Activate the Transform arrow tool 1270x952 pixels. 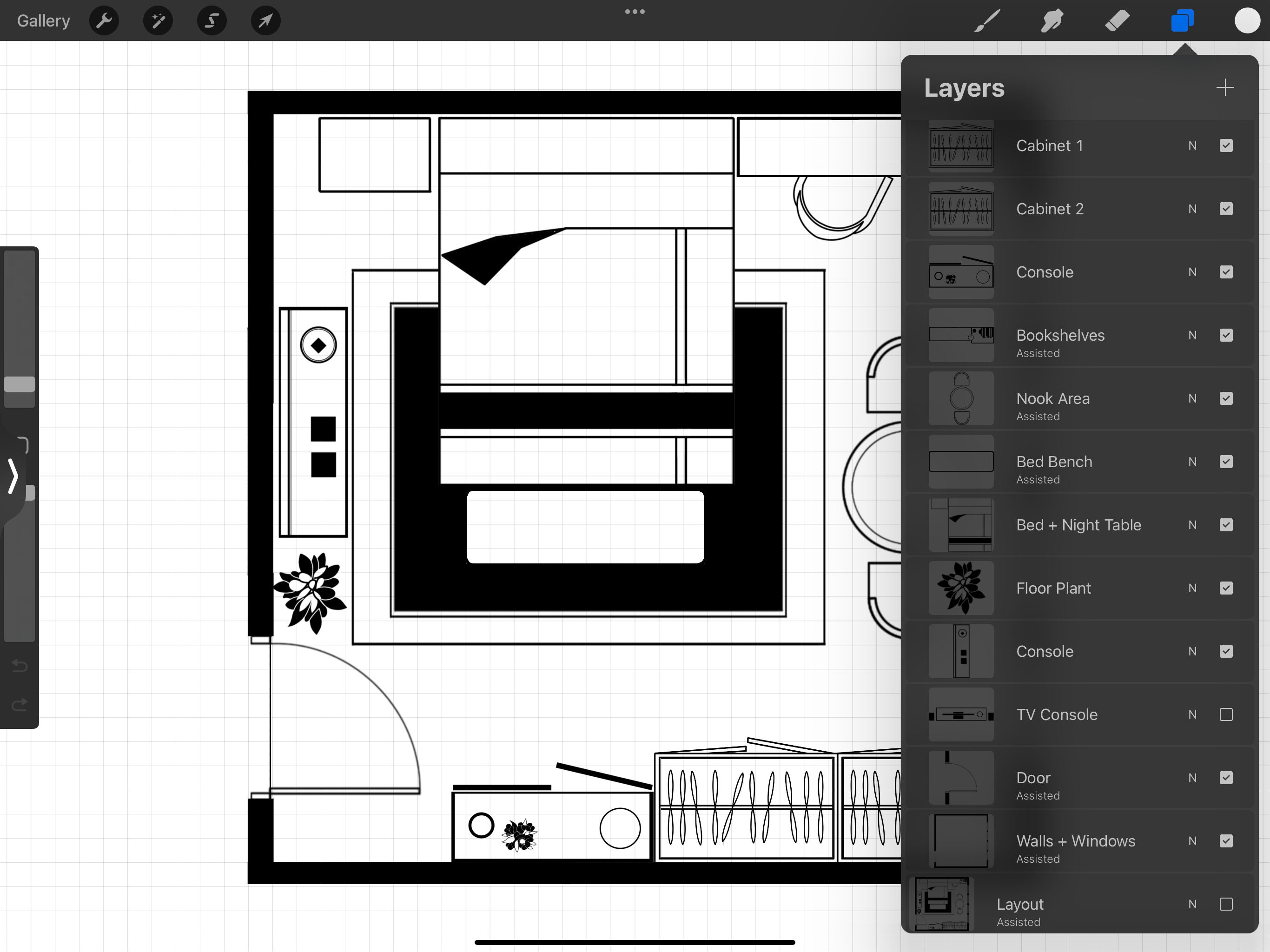(265, 20)
